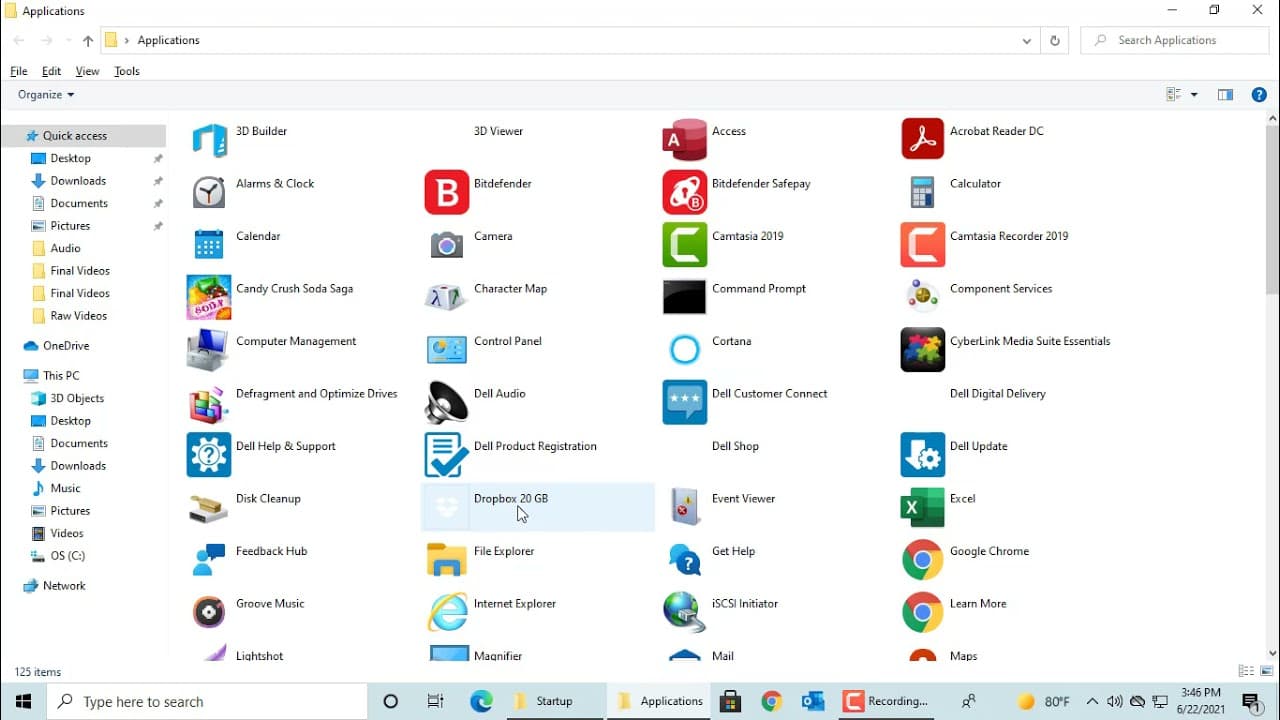Screen dimensions: 1280x720
Task: Switch to the Startup taskbar window
Action: click(x=553, y=701)
